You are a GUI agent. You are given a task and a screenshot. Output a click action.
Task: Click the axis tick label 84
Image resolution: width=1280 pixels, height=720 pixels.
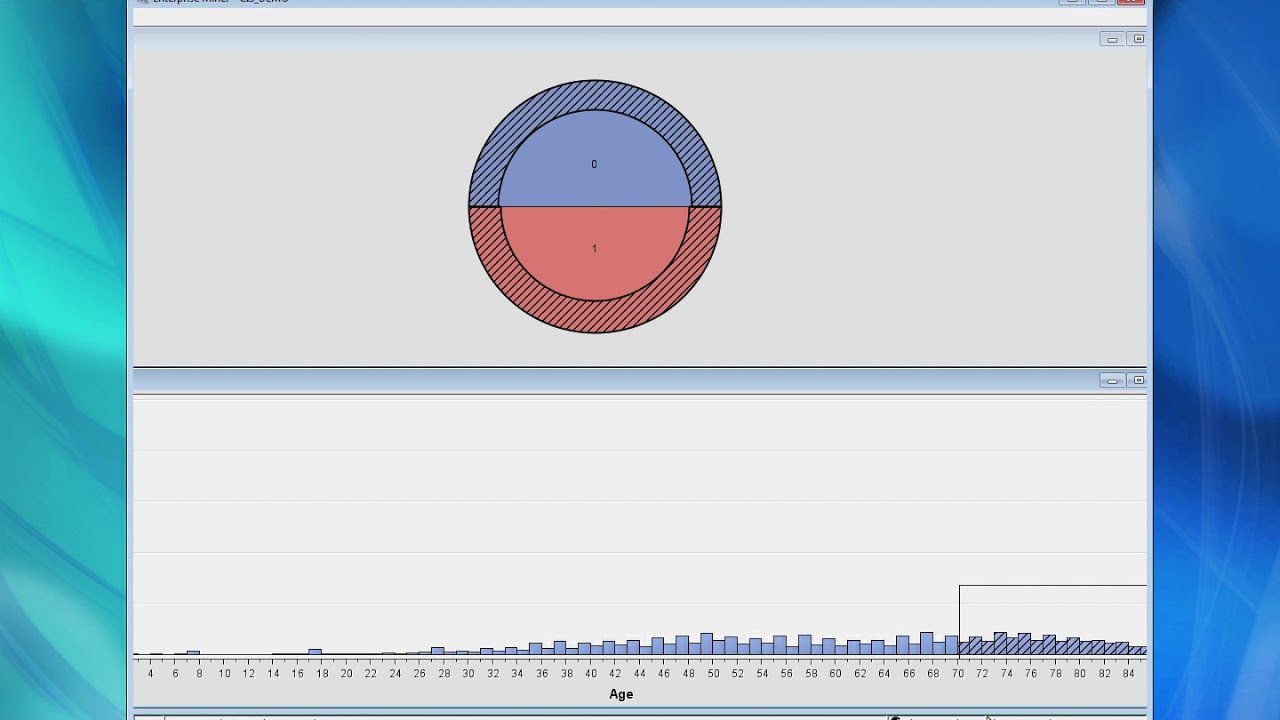pyautogui.click(x=1129, y=674)
